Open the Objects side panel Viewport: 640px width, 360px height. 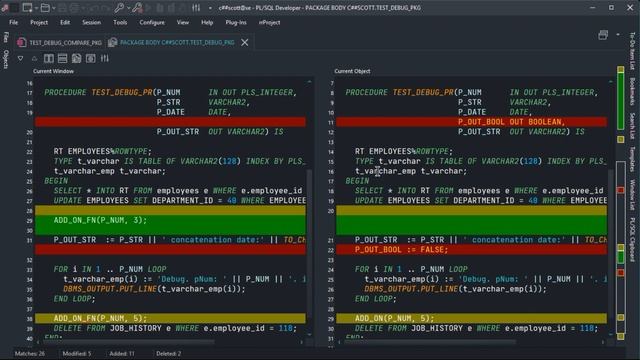[6, 59]
